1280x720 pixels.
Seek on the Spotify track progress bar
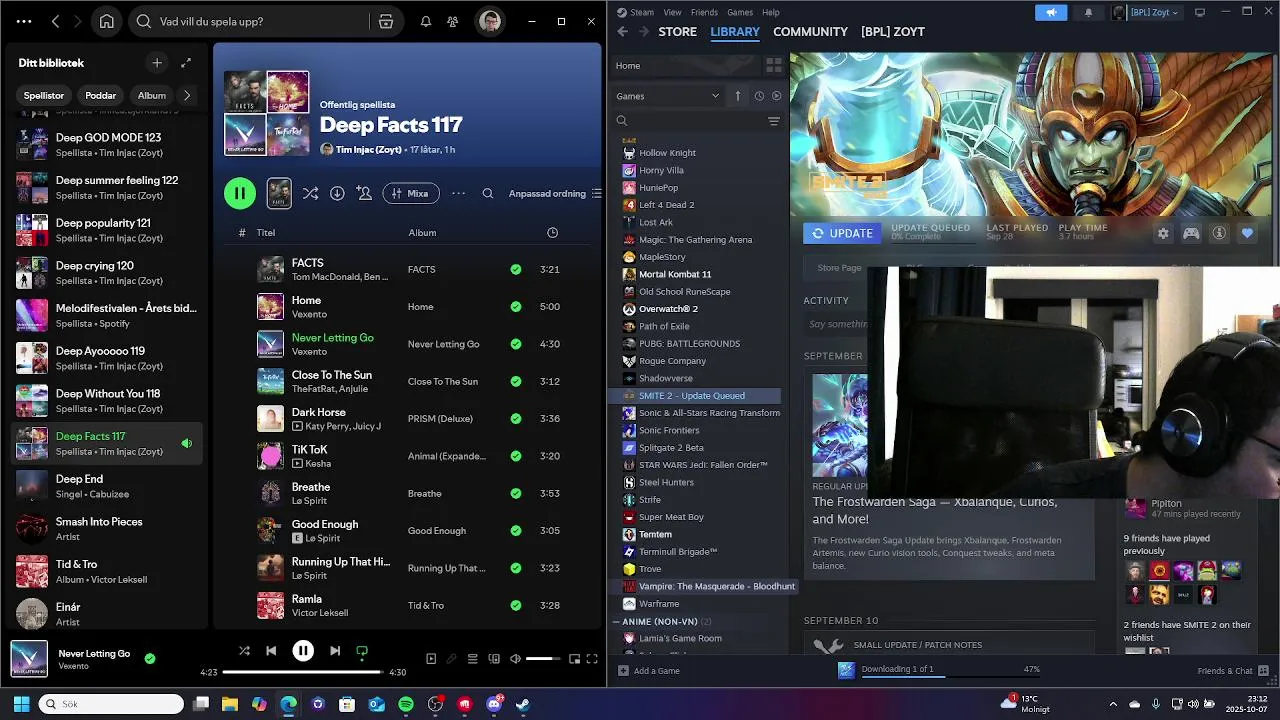(x=303, y=672)
